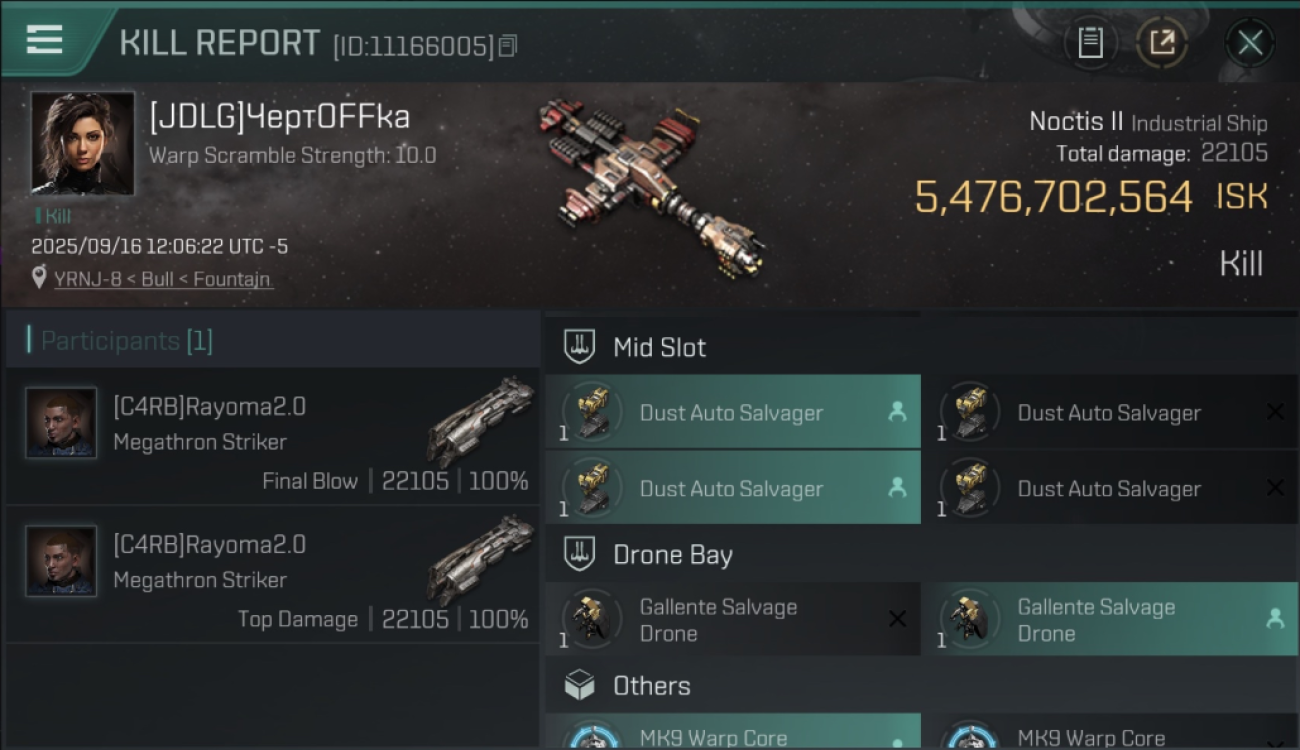The image size is (1300, 750).
Task: Close the Kill Report window
Action: point(1249,43)
